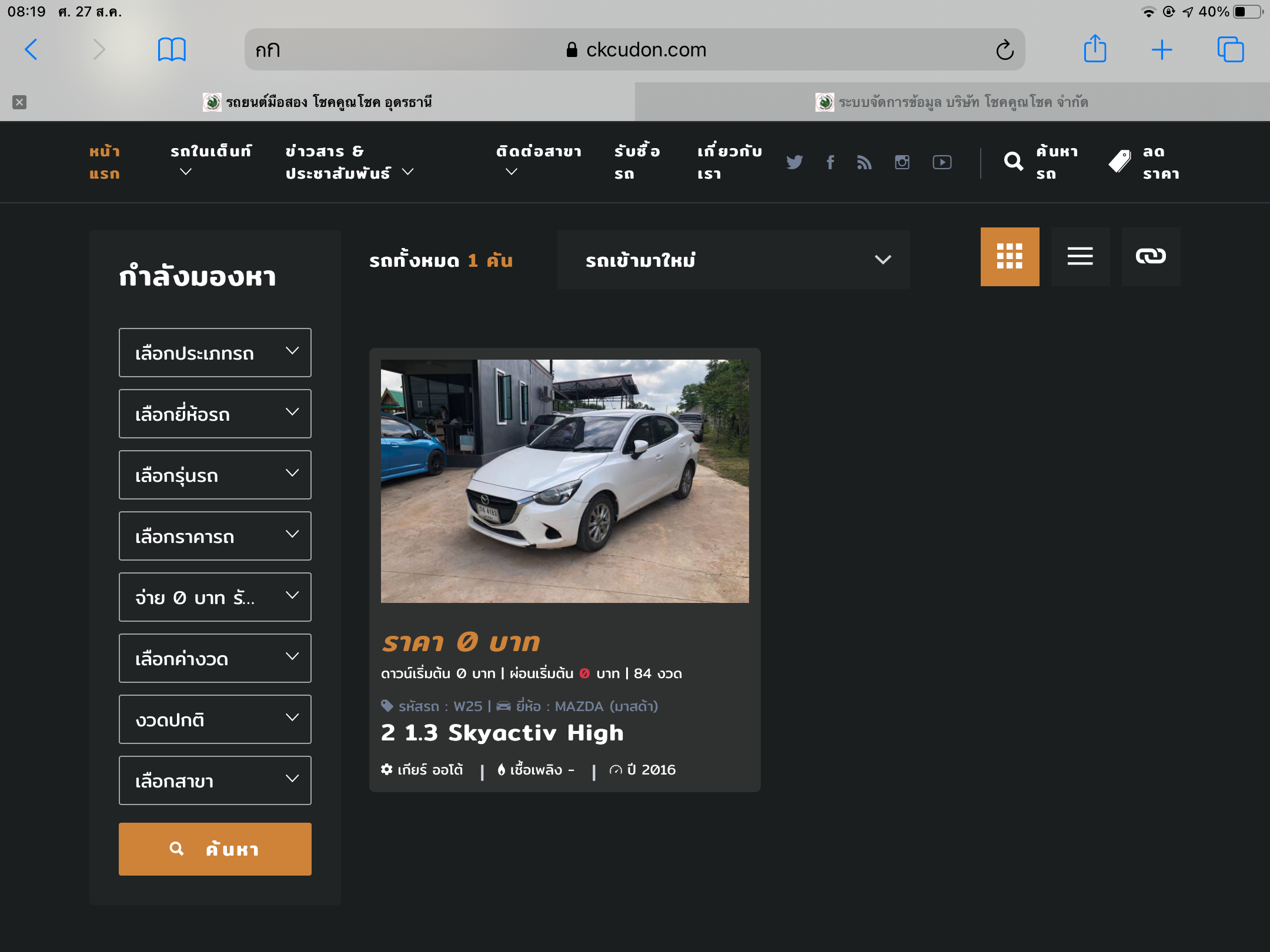1270x952 pixels.
Task: Click the RSS feed icon
Action: (864, 162)
